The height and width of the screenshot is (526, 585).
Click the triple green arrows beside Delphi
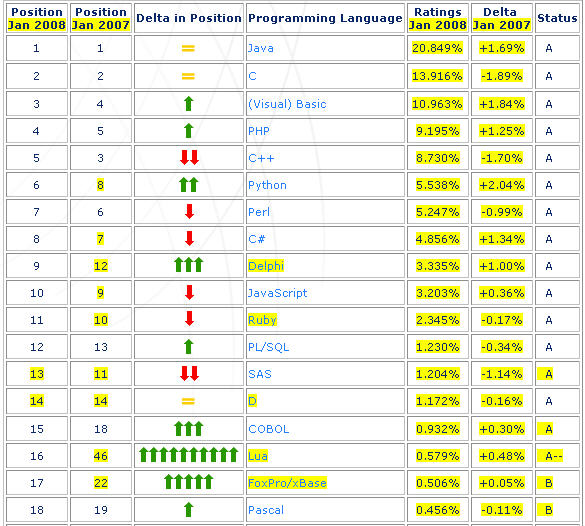click(x=188, y=265)
